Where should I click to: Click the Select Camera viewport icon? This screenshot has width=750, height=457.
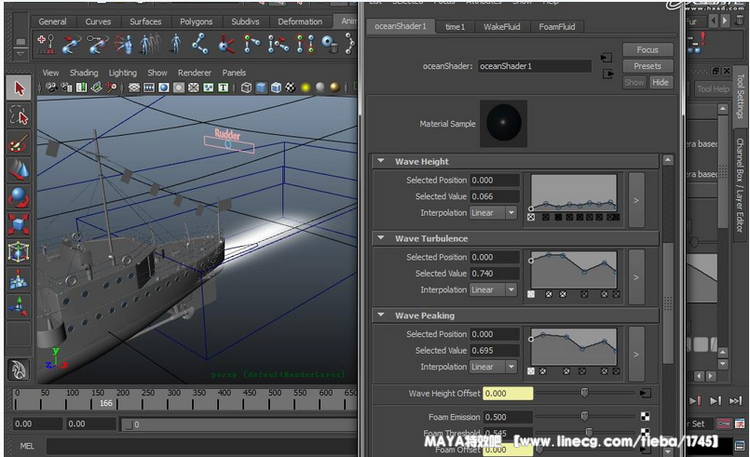(51, 88)
